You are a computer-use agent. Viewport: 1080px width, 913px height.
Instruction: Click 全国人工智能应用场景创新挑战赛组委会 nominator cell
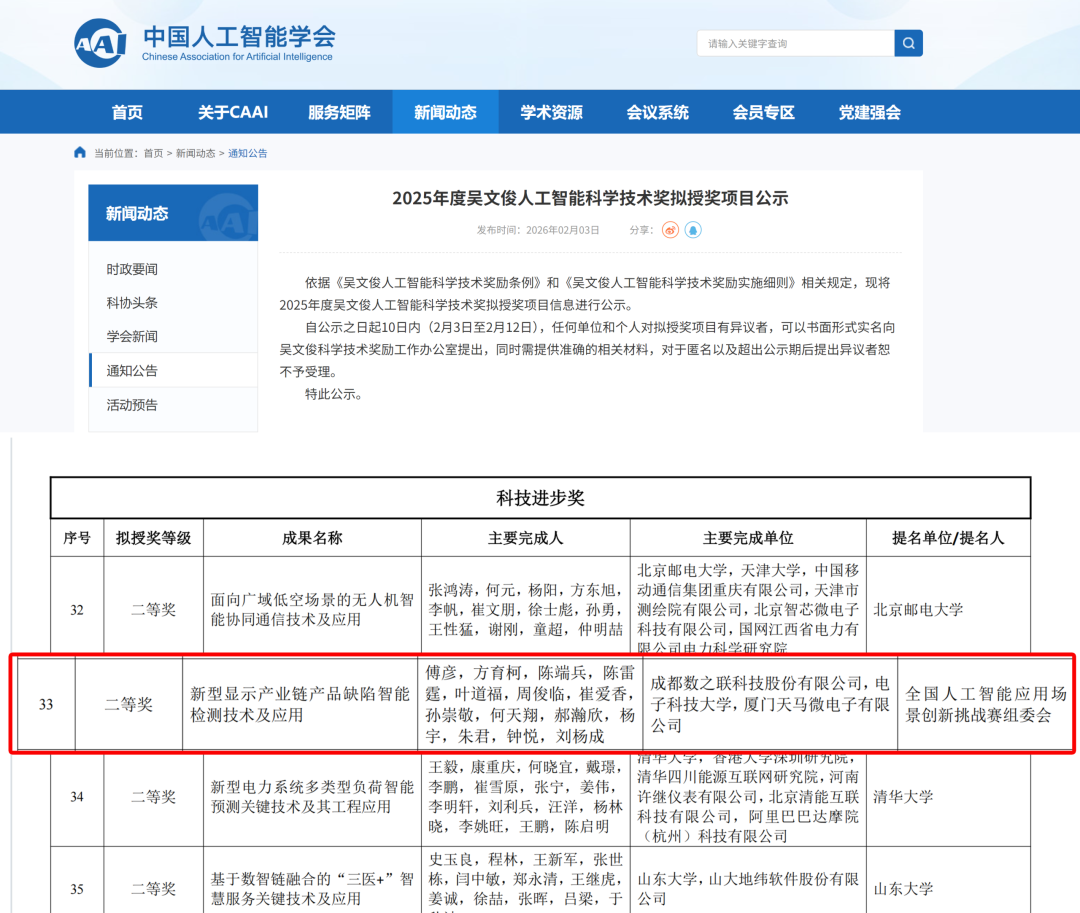tap(986, 704)
